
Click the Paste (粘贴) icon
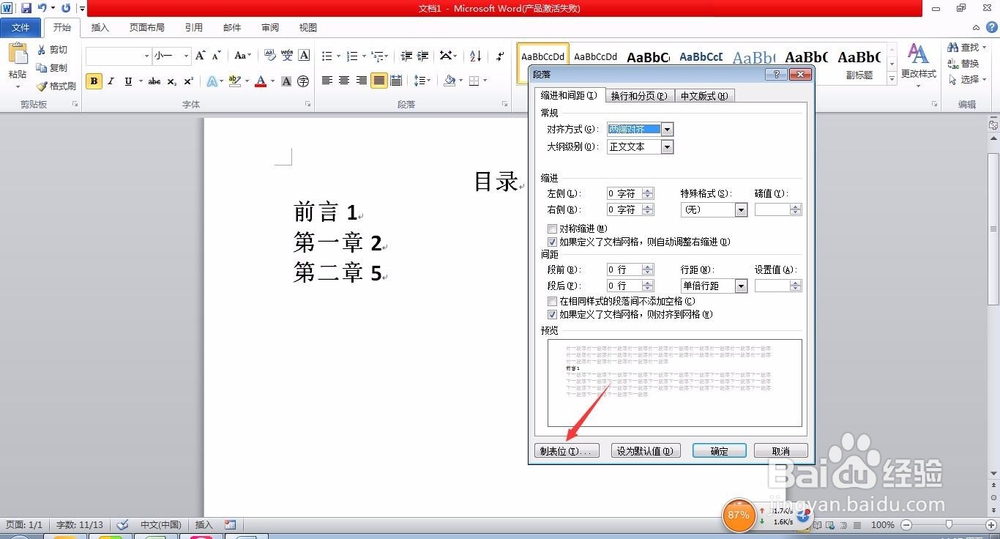click(18, 56)
